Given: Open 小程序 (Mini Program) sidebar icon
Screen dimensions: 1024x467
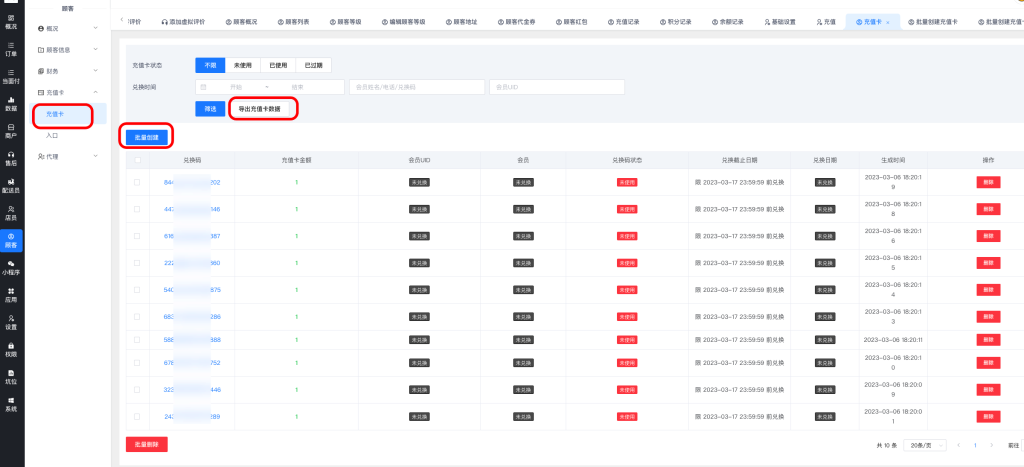Looking at the screenshot, I should point(11,267).
